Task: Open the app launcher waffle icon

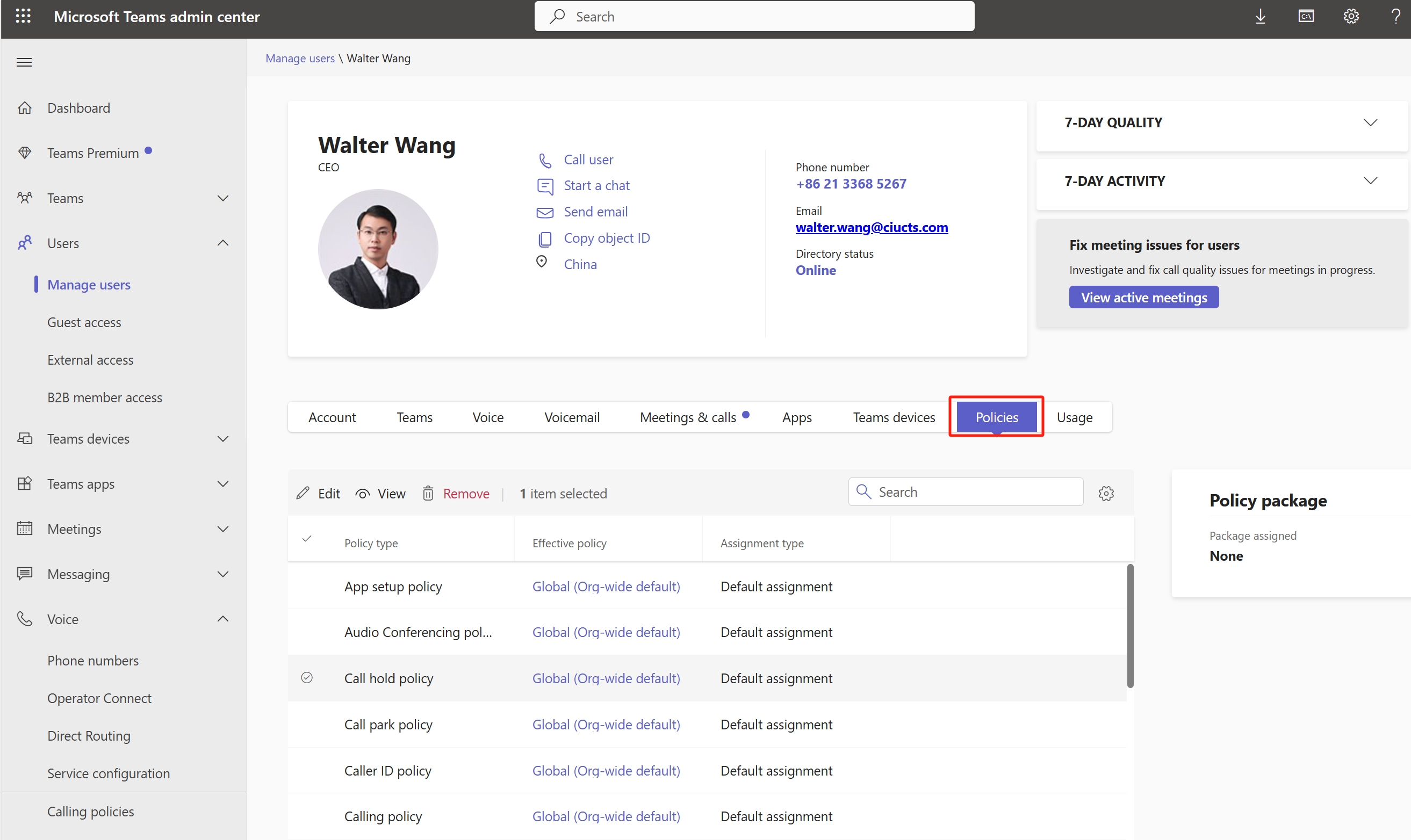Action: pos(23,16)
